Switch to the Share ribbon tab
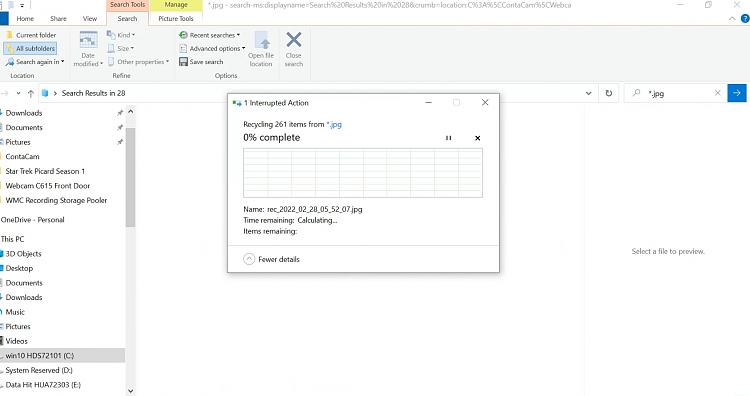Viewport: 750px width, 396px height. [x=58, y=19]
